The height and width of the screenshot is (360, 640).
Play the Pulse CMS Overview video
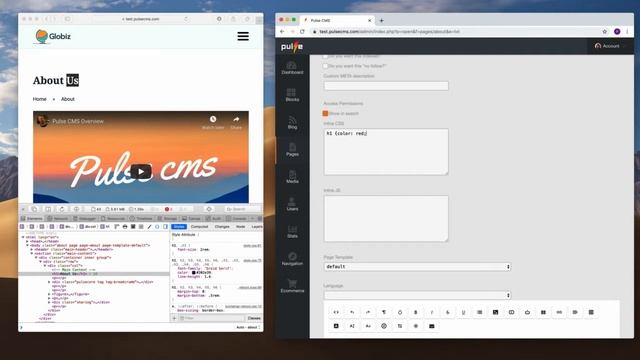pyautogui.click(x=141, y=172)
